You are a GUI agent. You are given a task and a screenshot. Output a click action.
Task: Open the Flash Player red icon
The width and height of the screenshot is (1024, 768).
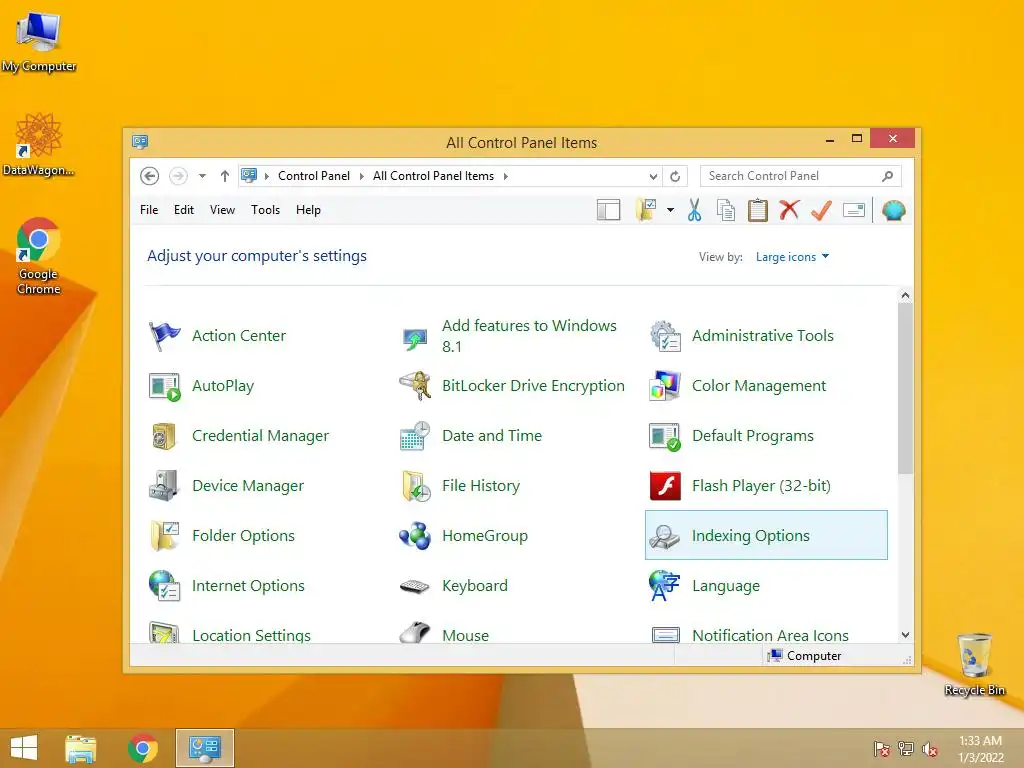point(665,486)
